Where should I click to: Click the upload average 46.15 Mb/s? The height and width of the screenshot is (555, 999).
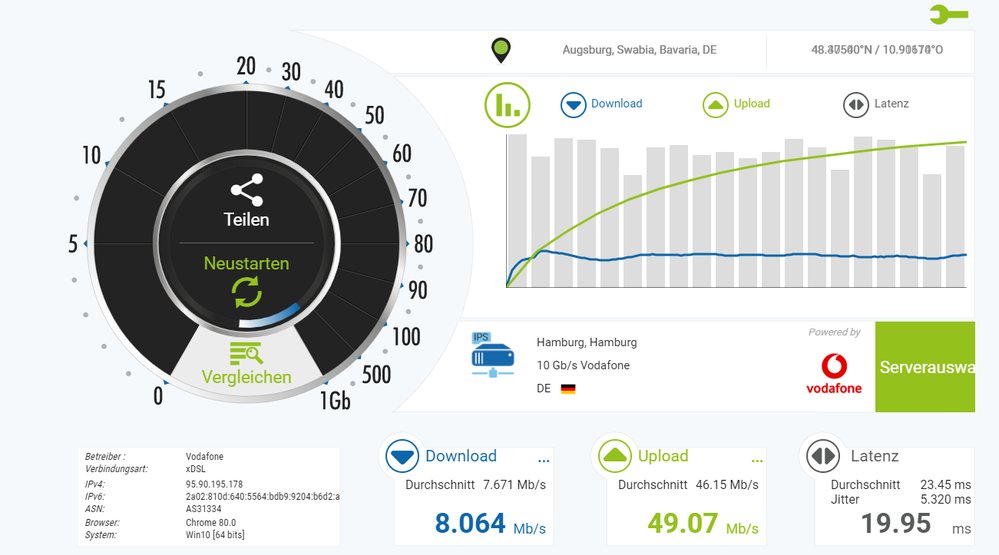tap(727, 485)
